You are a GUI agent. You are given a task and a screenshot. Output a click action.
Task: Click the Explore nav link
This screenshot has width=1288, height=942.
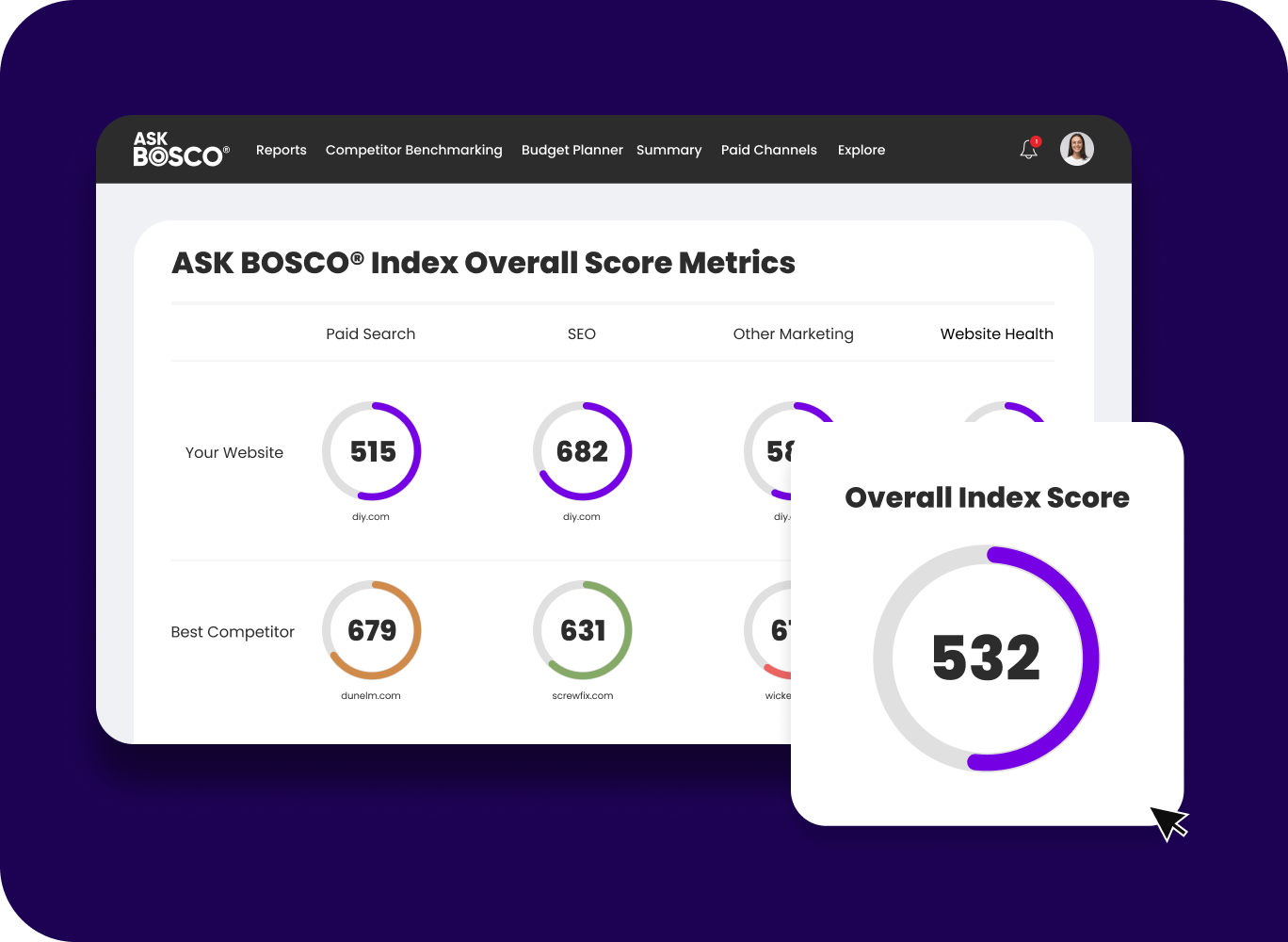pyautogui.click(x=861, y=150)
